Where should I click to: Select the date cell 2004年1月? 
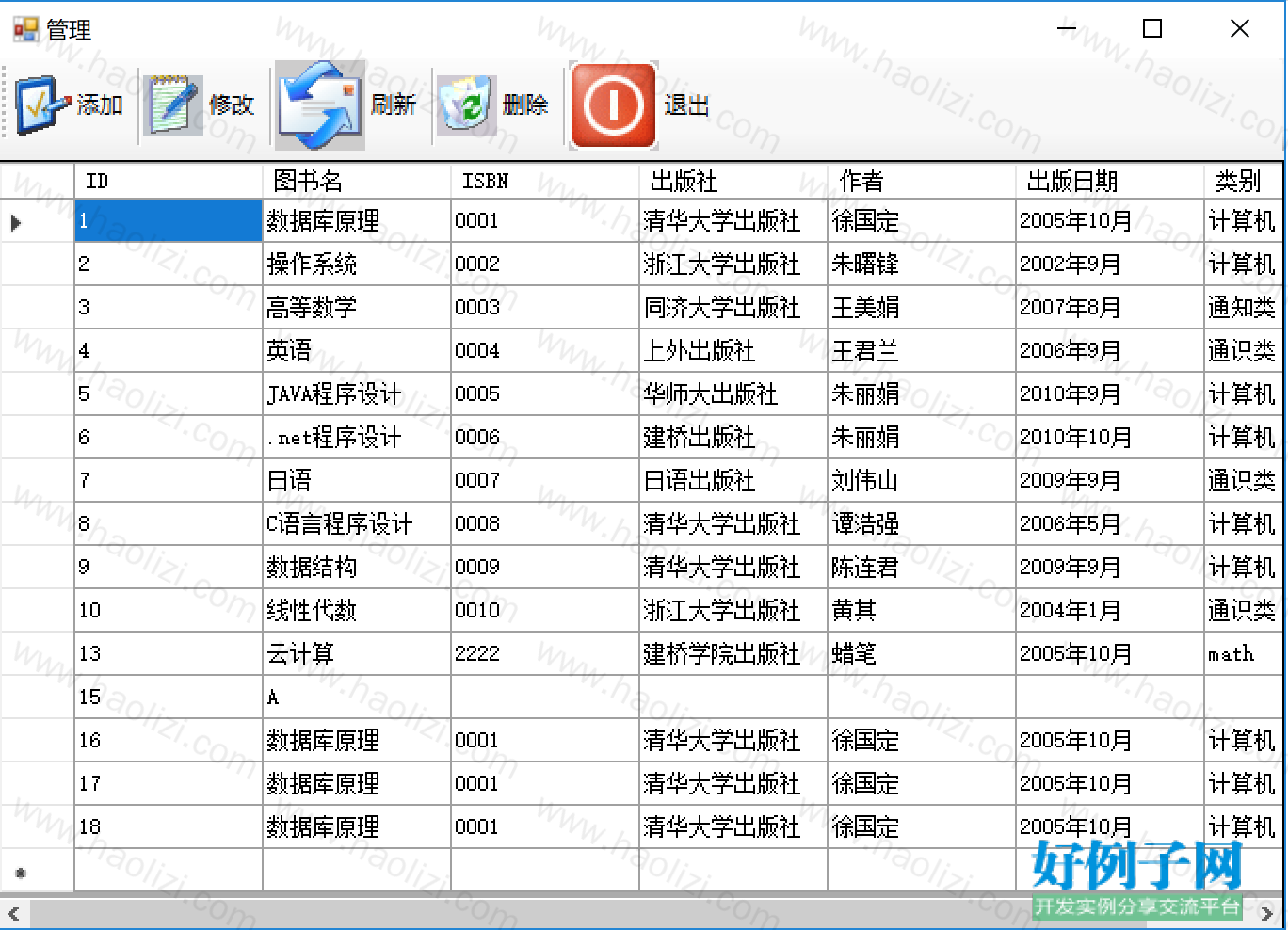coord(1110,611)
